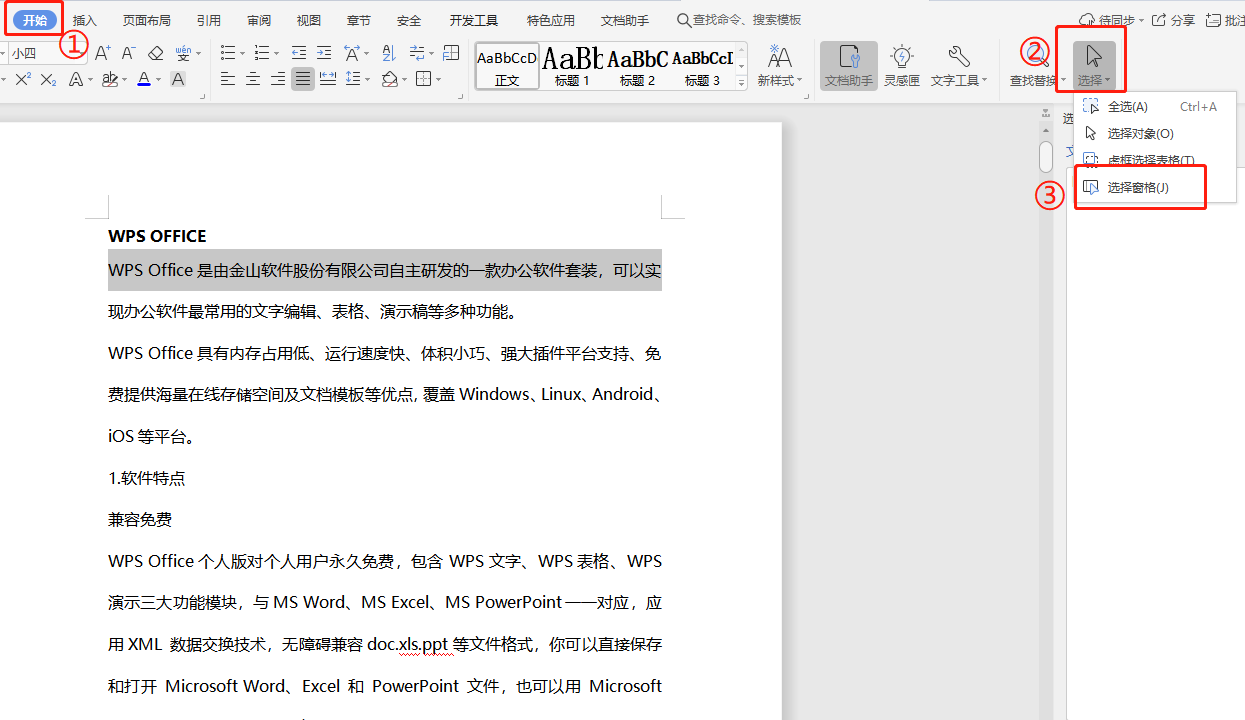Open the 小四 font size dropdown
The width and height of the screenshot is (1245, 720).
pos(83,53)
